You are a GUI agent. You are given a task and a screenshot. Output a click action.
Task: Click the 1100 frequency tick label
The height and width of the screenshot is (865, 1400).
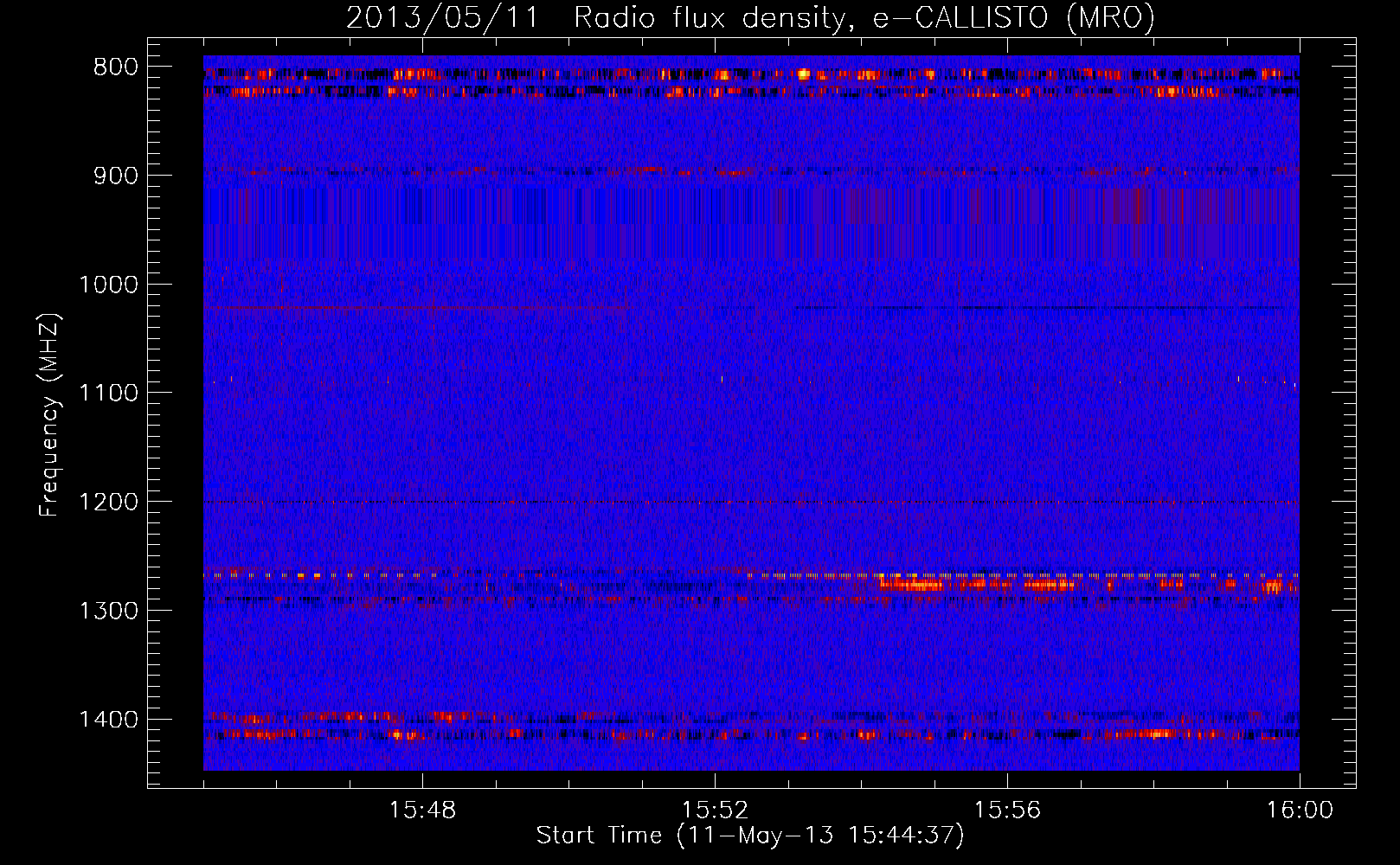coord(108,394)
